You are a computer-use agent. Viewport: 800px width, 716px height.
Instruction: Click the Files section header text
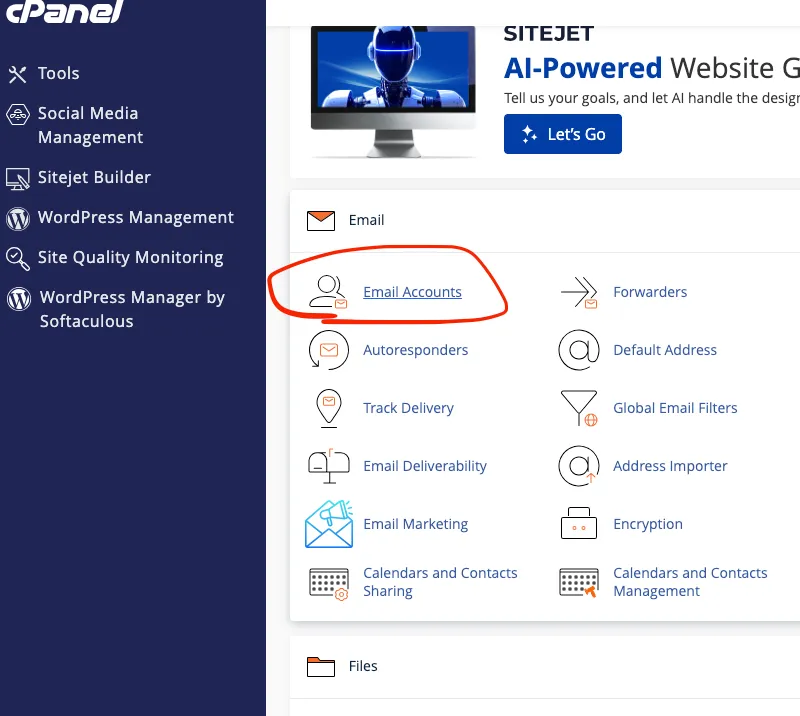tap(363, 666)
